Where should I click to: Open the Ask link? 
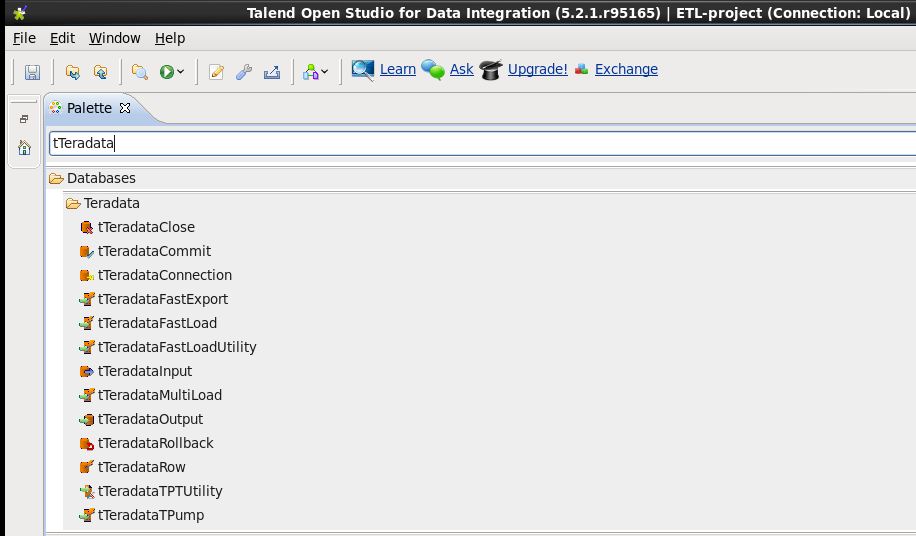pos(462,69)
